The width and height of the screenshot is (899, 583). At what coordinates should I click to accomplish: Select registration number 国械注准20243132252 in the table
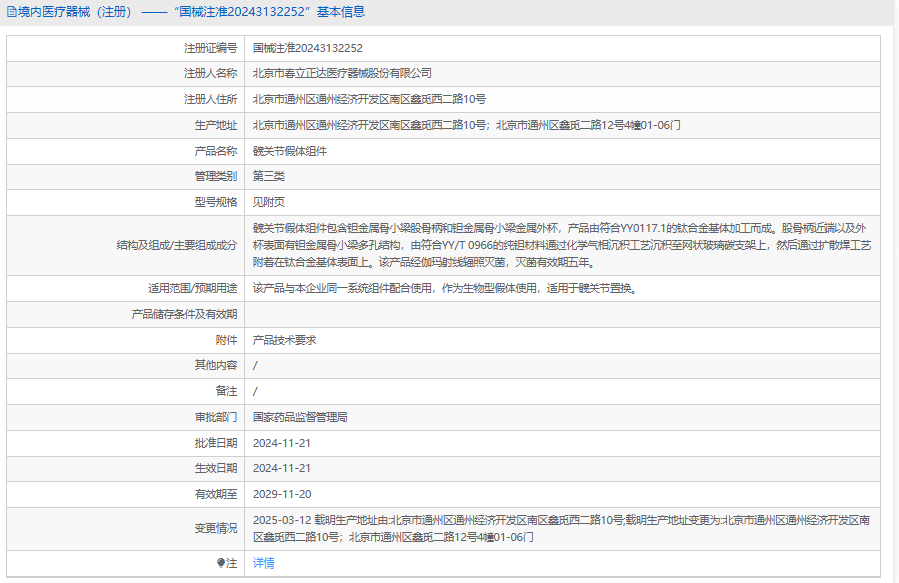pos(307,48)
